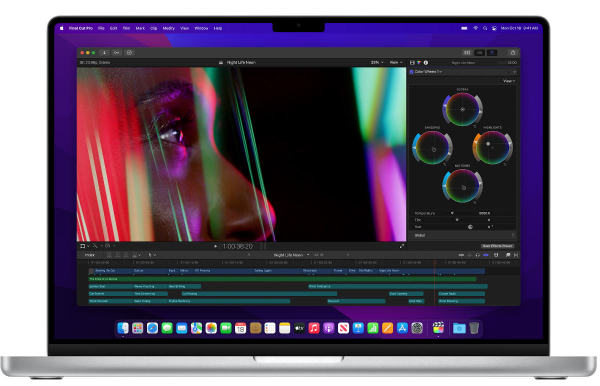Click the Save Effects Preset button
600x386 pixels.
[497, 246]
